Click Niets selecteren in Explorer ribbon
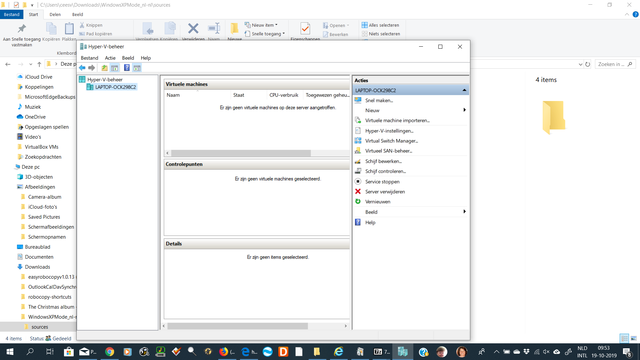Screen dimensions: 640x360 pos(381,34)
